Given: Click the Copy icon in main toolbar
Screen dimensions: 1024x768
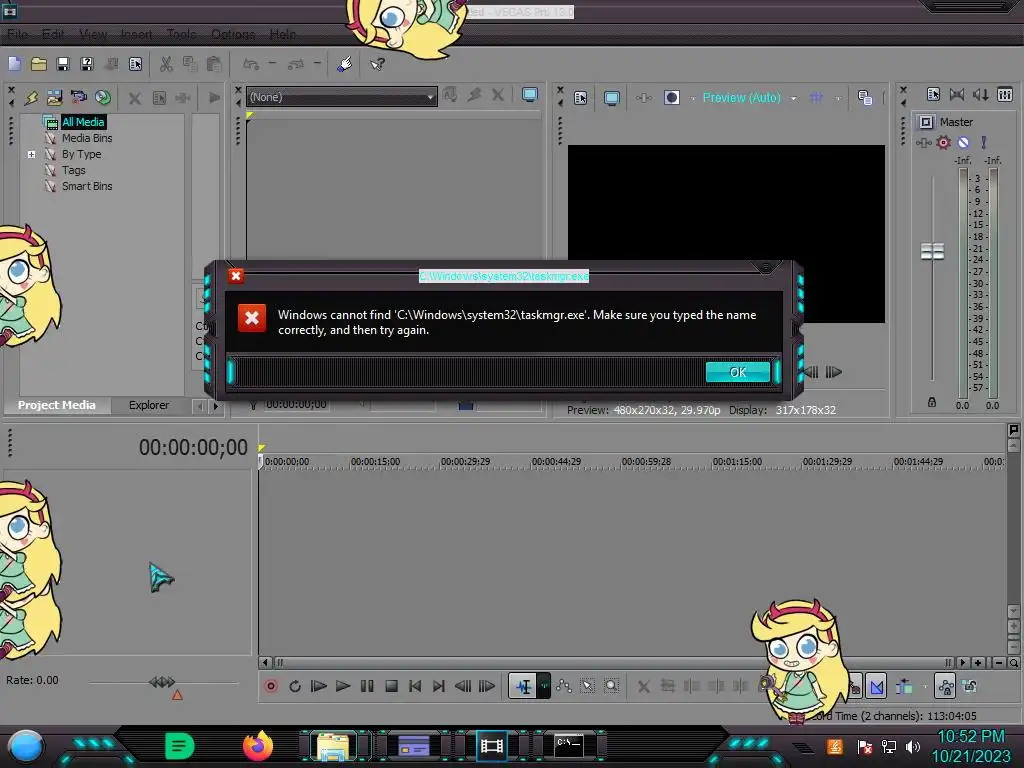Looking at the screenshot, I should click(190, 64).
